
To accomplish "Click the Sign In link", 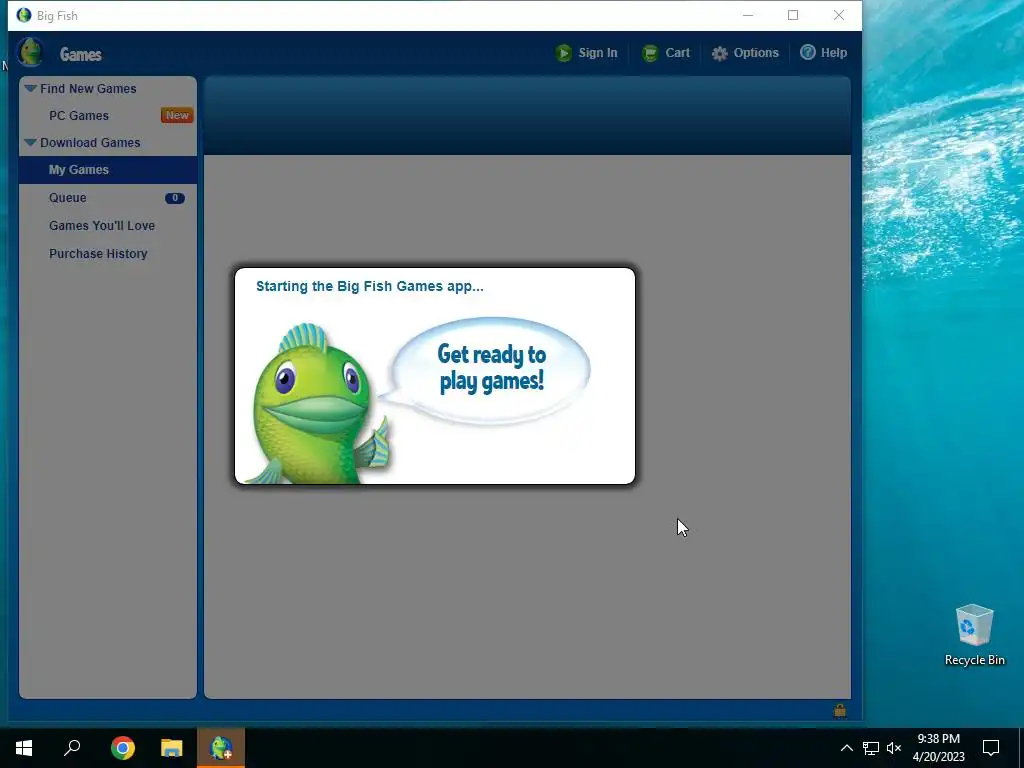I will [x=598, y=53].
